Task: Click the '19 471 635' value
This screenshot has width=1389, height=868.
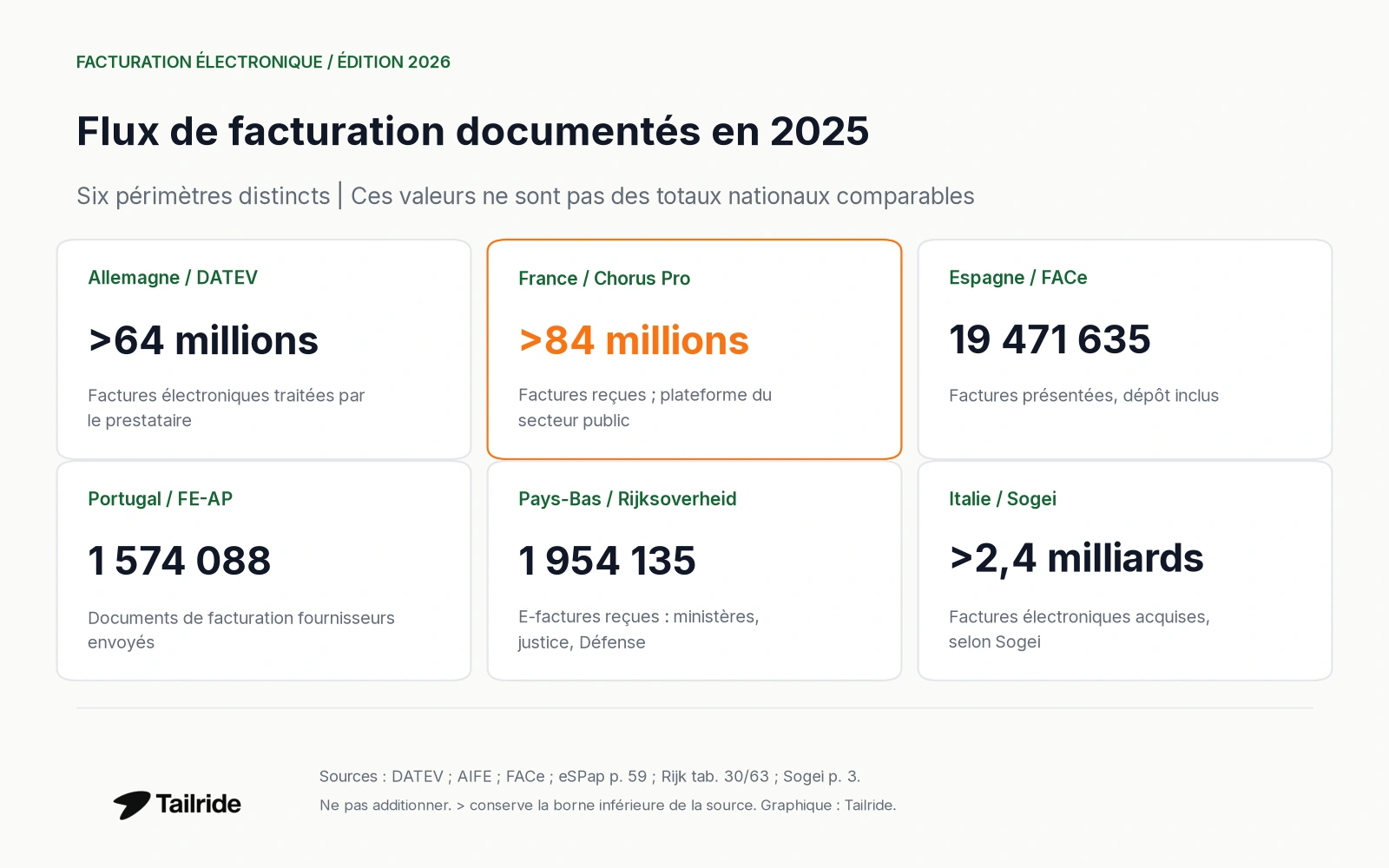Action: tap(1050, 339)
